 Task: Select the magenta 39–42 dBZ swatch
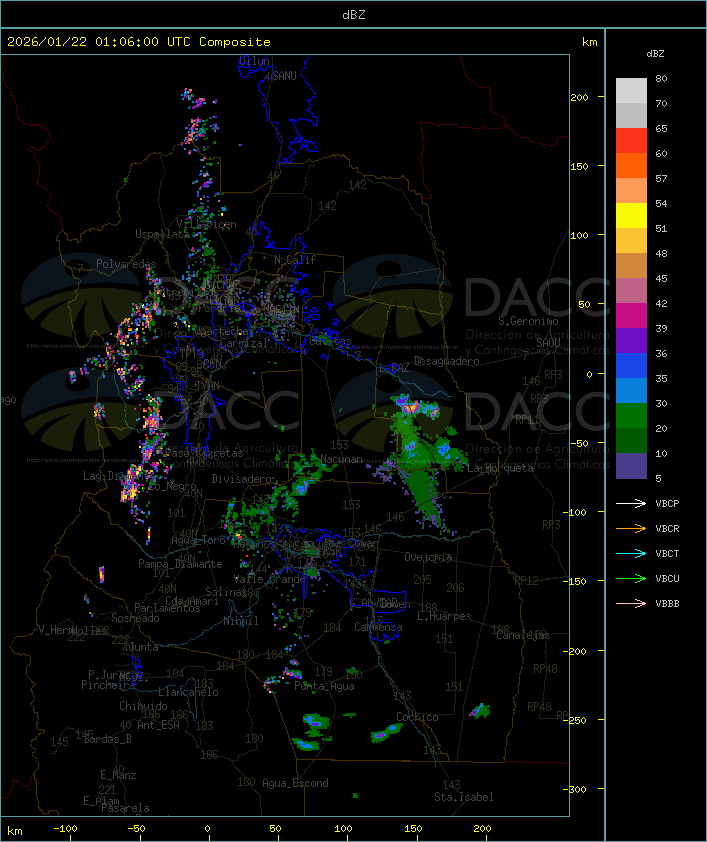click(631, 316)
